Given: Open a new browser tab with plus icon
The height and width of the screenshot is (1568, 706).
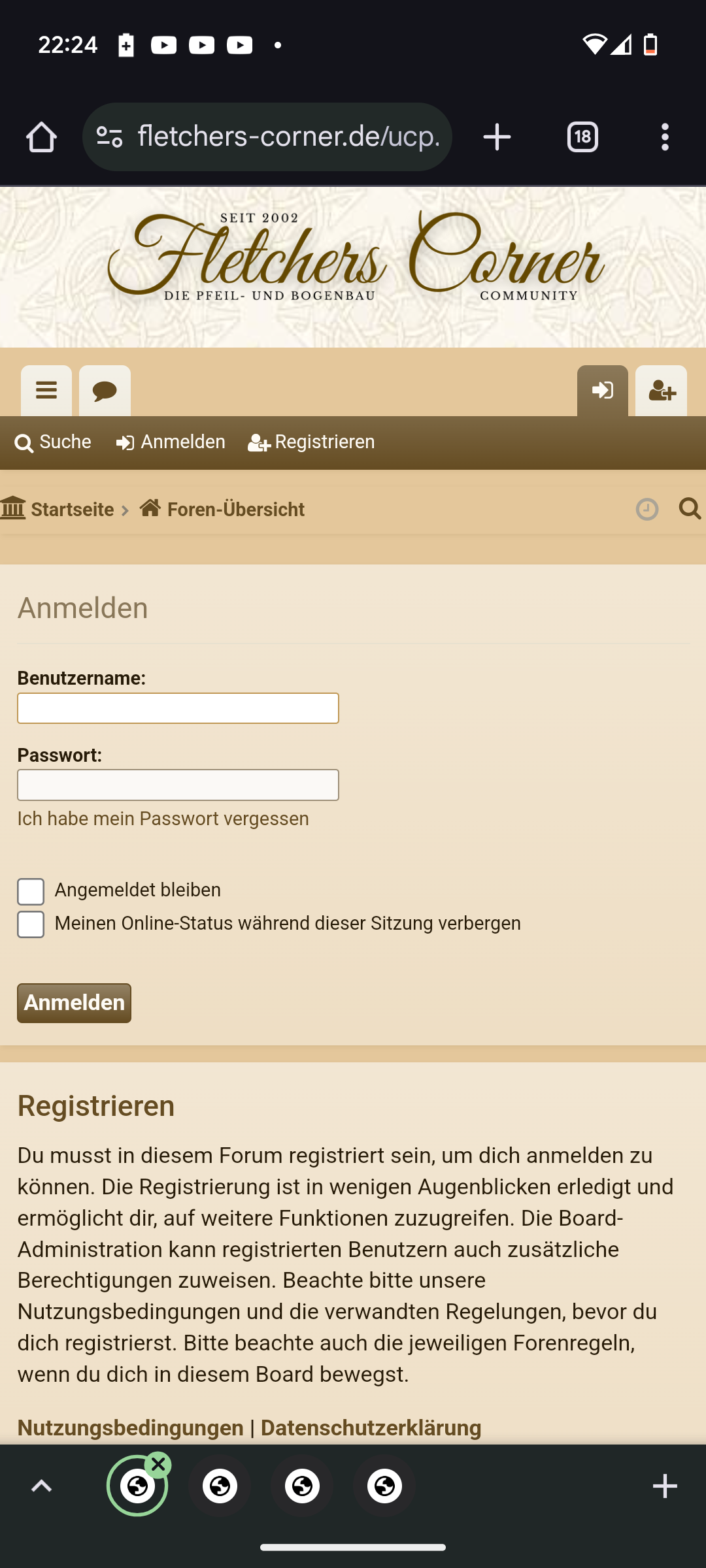Looking at the screenshot, I should click(497, 137).
